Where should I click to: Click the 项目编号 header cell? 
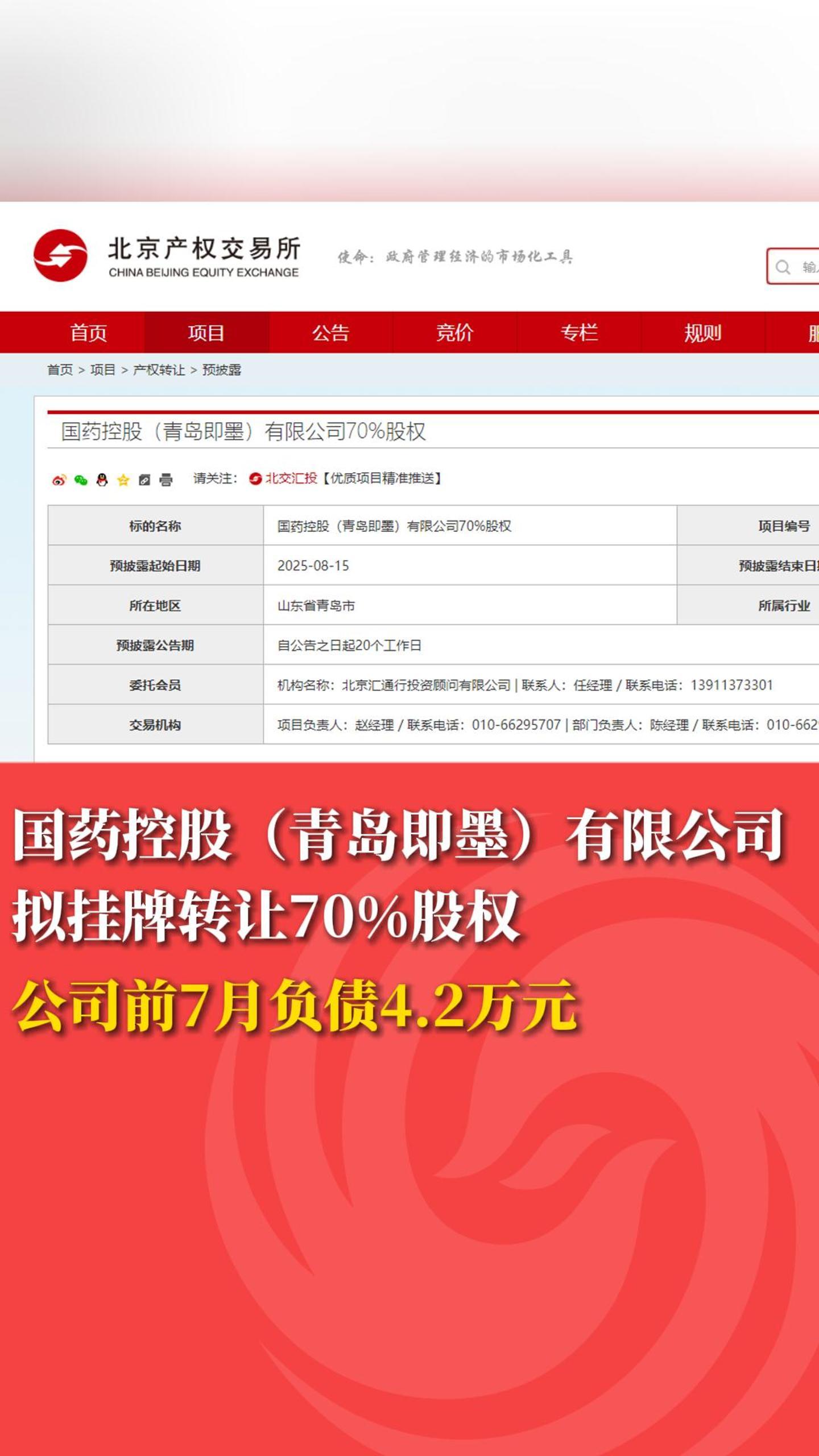coord(748,526)
